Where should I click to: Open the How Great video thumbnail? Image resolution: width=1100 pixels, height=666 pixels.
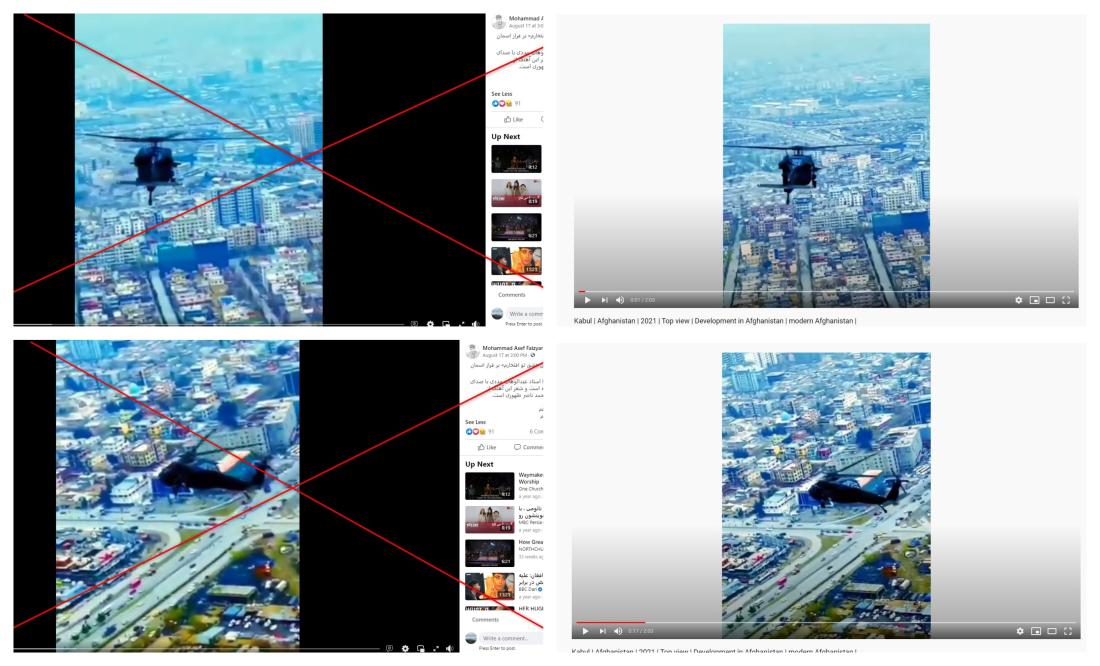(490, 553)
